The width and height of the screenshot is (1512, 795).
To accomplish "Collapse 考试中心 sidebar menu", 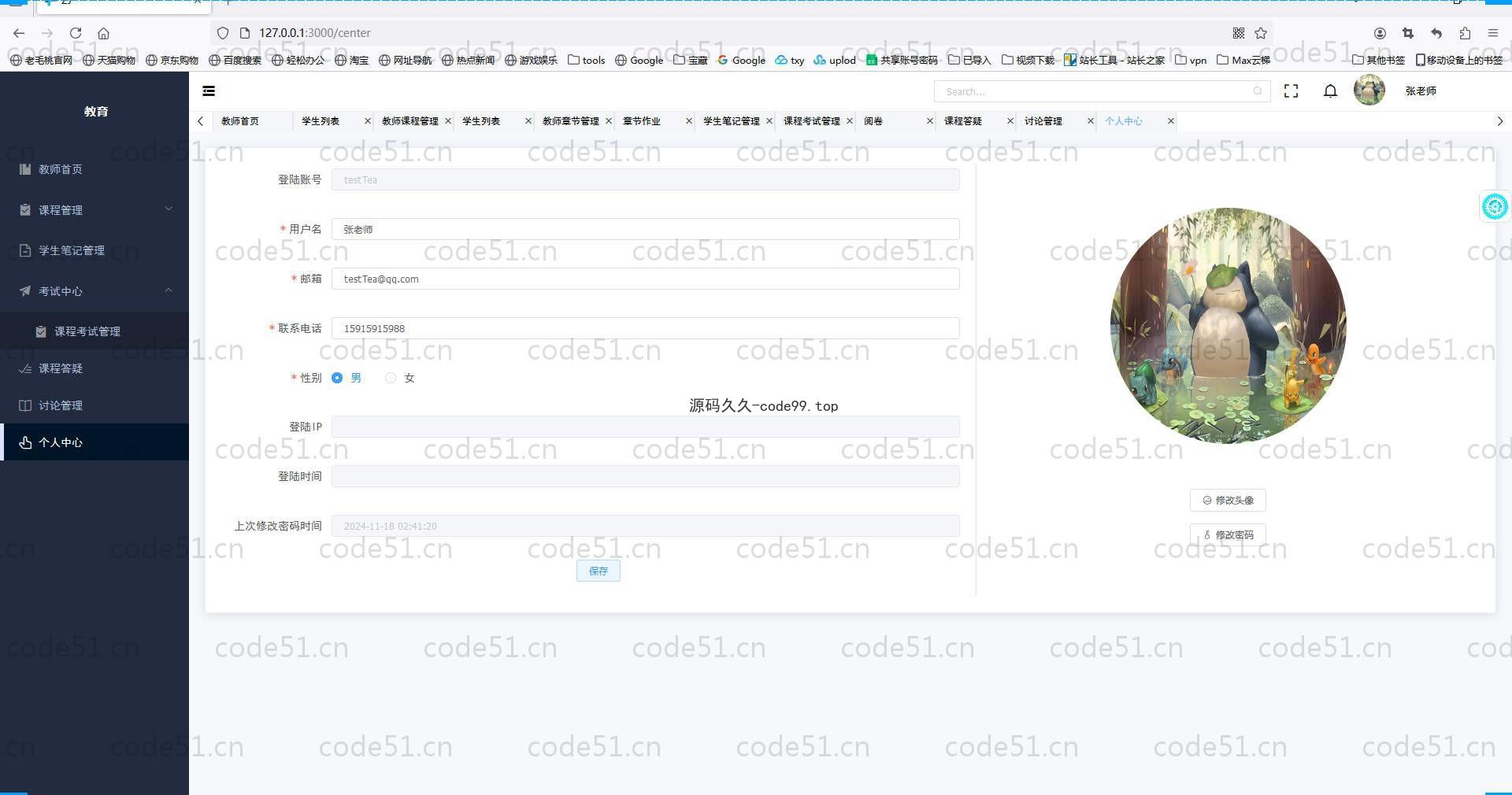I will coord(94,291).
